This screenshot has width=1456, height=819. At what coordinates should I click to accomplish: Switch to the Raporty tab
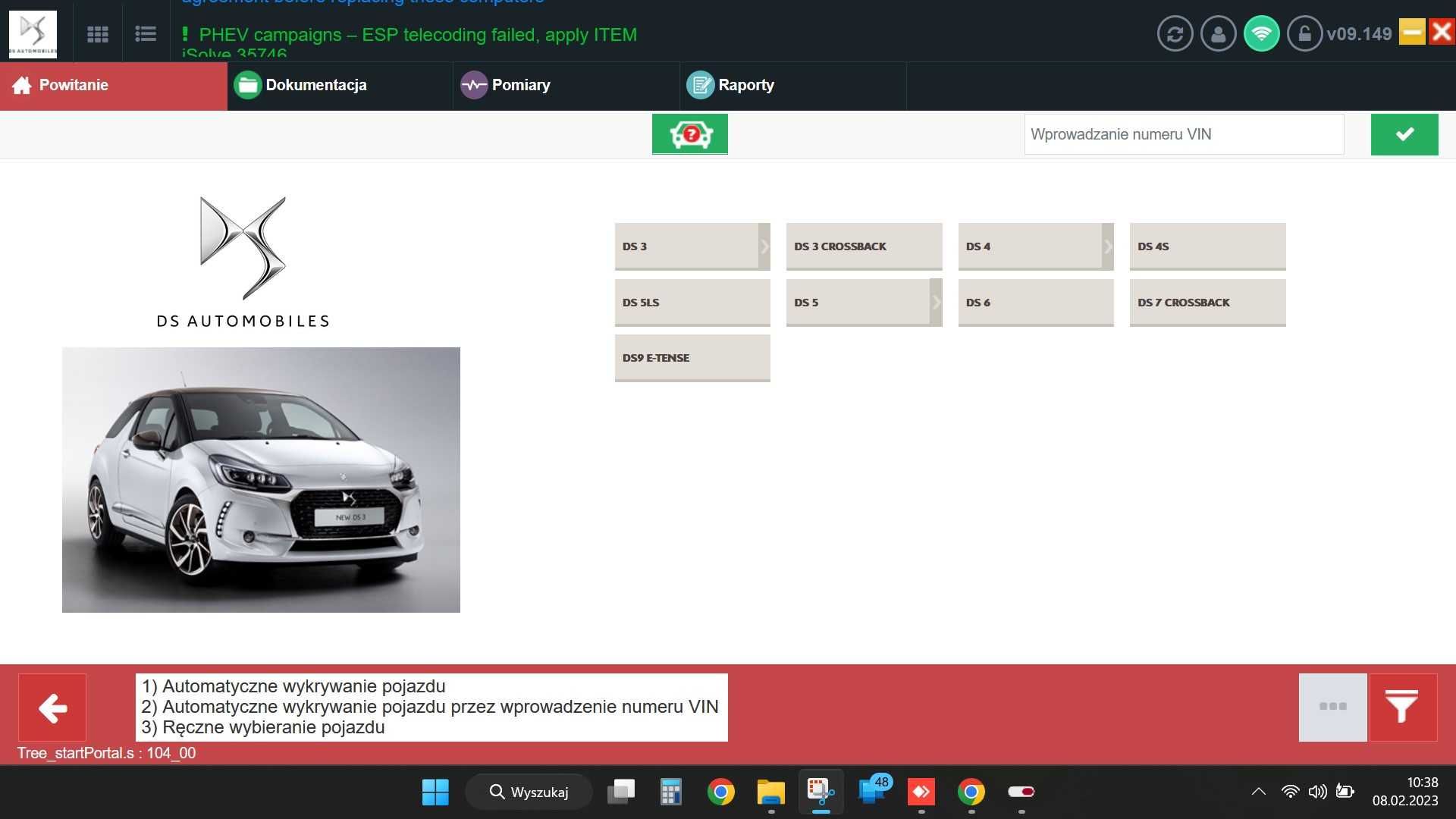[792, 86]
